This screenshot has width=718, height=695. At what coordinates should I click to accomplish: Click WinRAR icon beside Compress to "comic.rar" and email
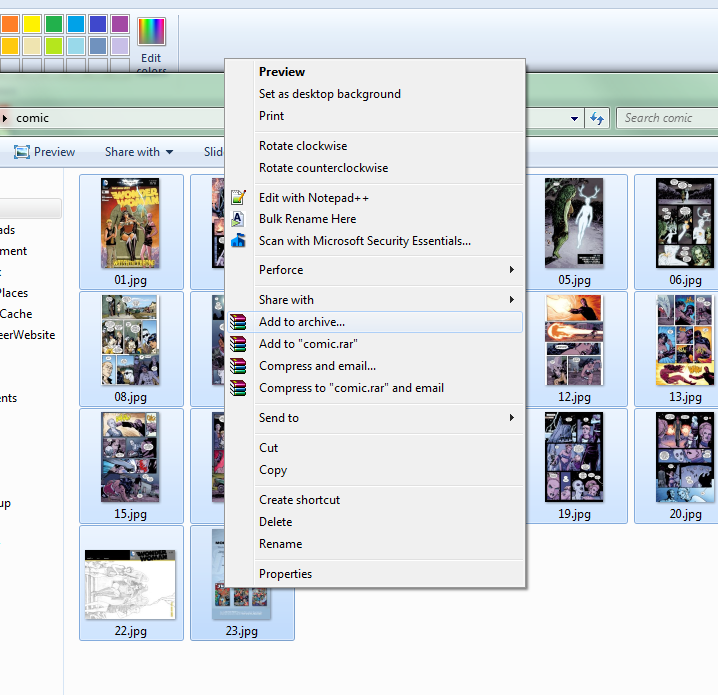point(238,388)
